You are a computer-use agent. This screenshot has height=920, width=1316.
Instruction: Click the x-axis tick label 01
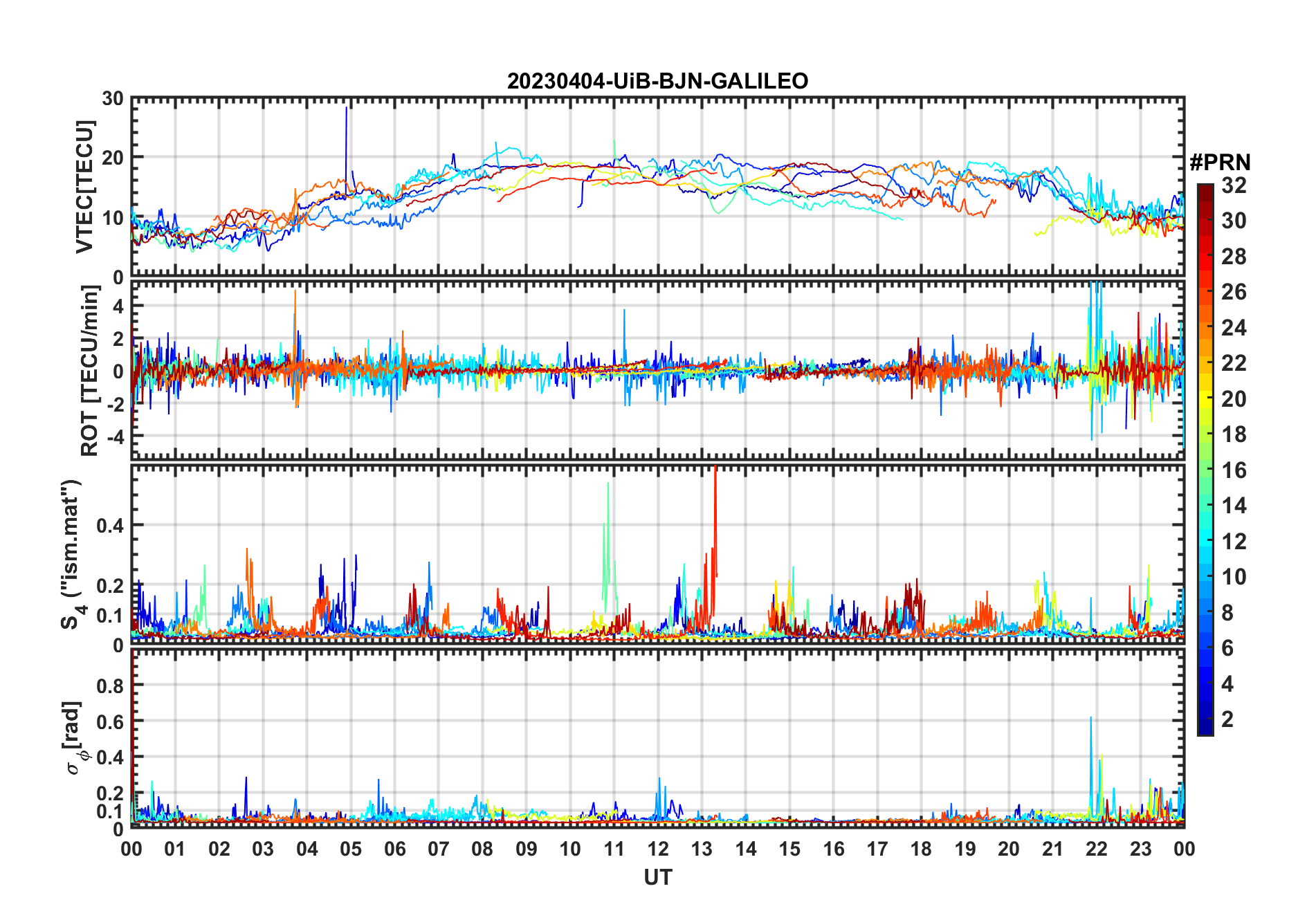175,849
